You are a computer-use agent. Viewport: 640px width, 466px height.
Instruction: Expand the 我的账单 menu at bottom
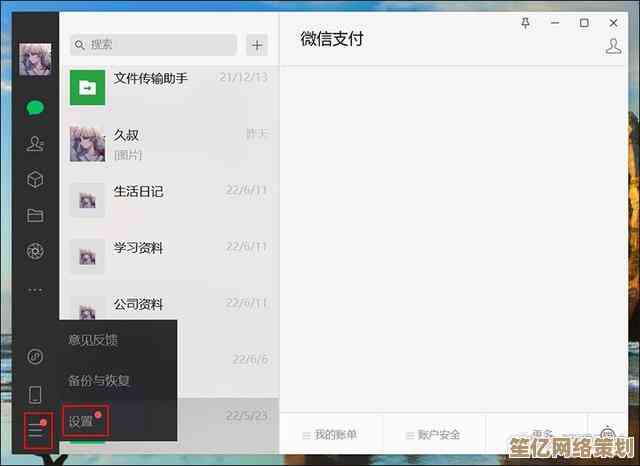coord(330,435)
